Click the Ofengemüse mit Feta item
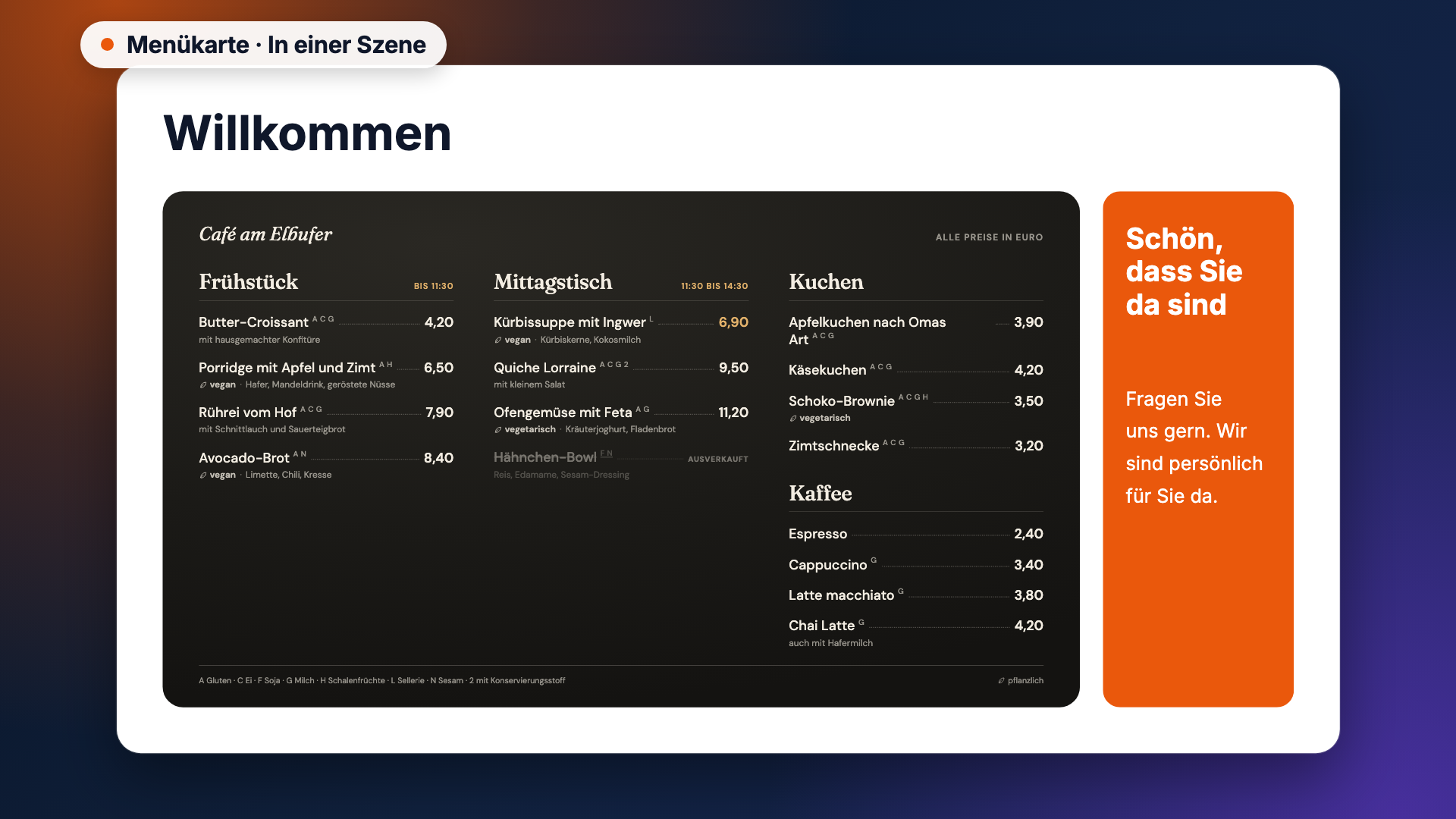The image size is (1456, 819). (563, 413)
